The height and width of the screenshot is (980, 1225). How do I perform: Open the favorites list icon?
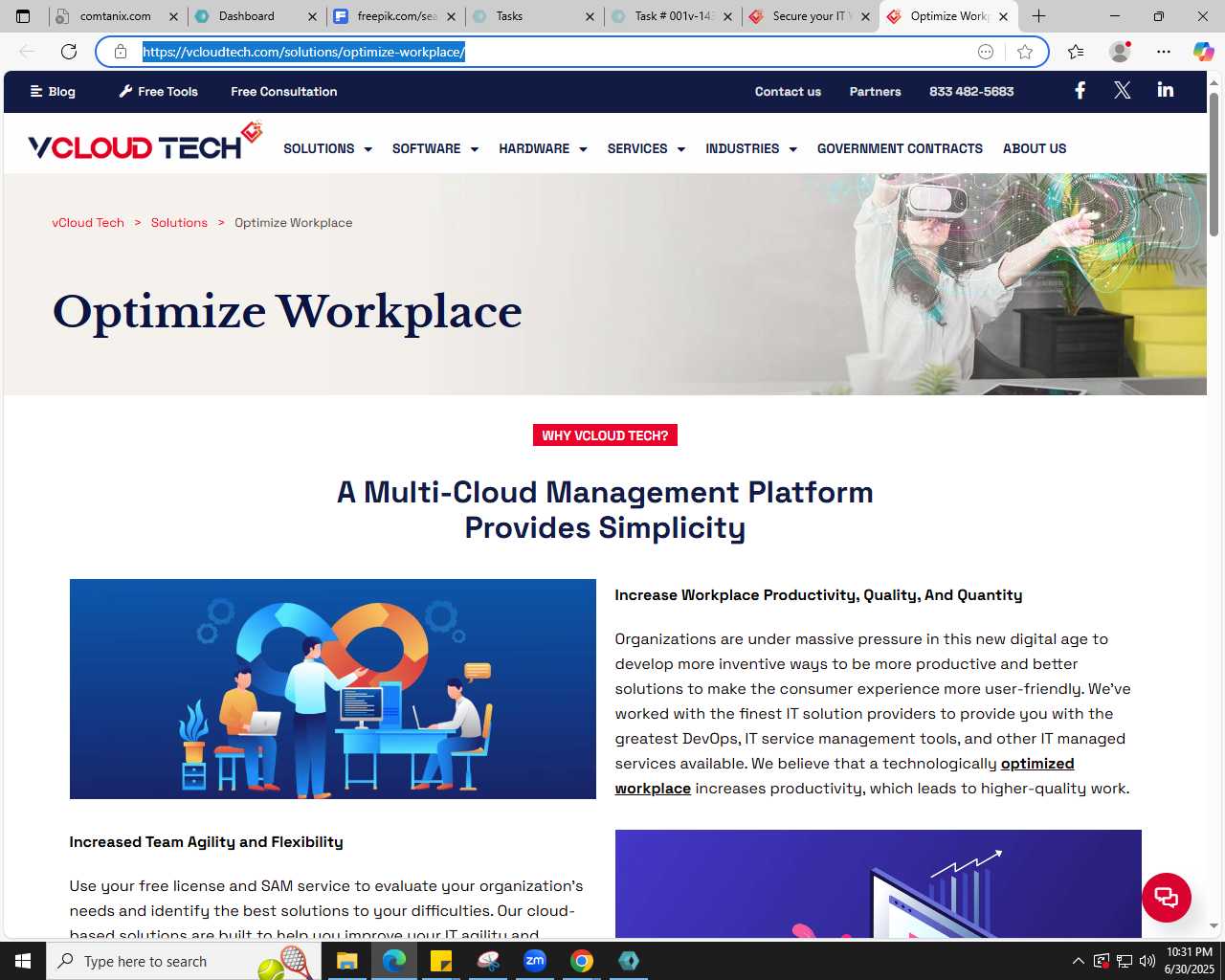coord(1076,52)
